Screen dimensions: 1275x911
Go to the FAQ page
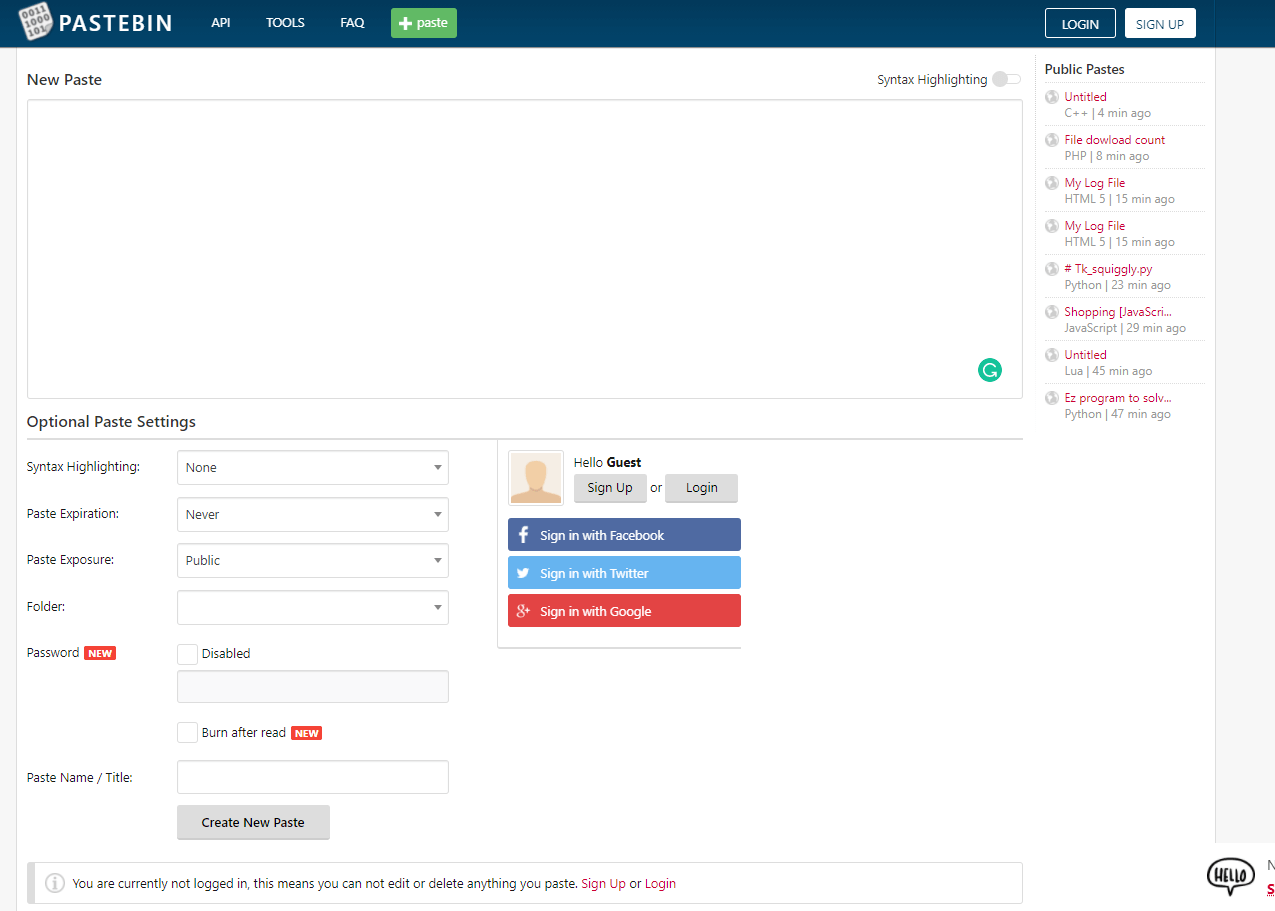click(x=352, y=22)
